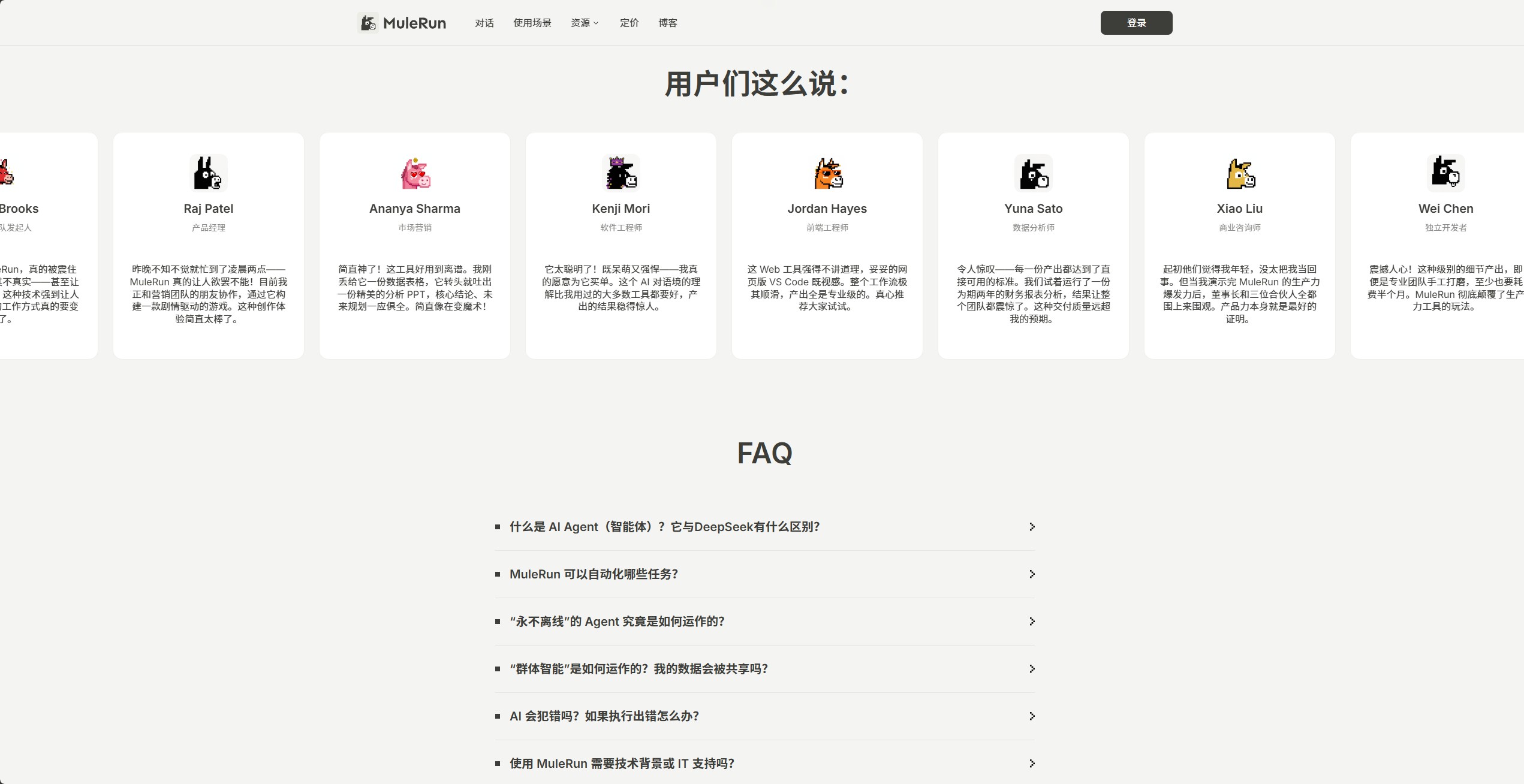The image size is (1524, 784).
Task: Click the MuleRun logo icon
Action: [368, 23]
